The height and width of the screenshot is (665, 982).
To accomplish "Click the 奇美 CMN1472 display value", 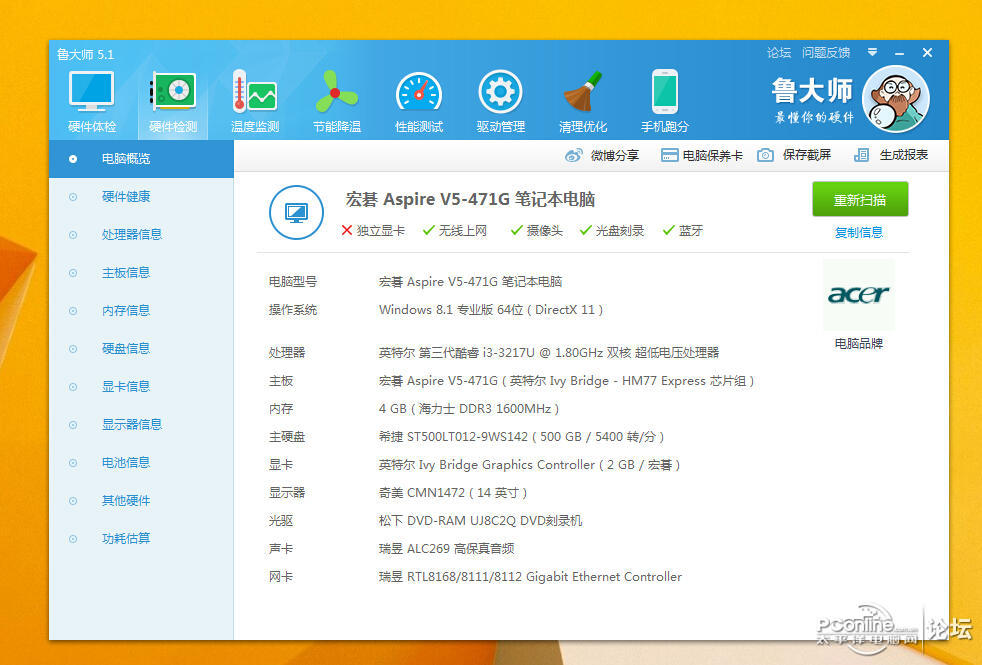I will pyautogui.click(x=453, y=493).
